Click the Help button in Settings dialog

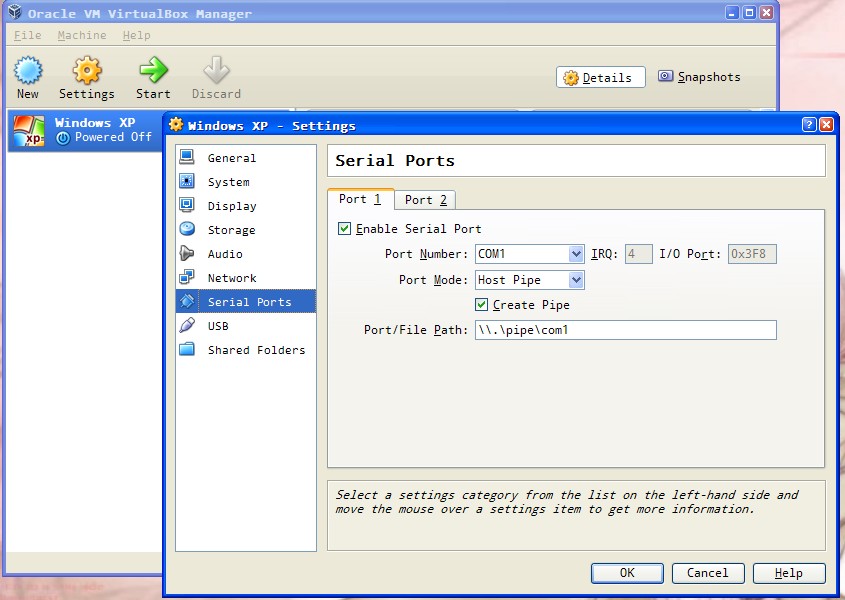tap(789, 573)
